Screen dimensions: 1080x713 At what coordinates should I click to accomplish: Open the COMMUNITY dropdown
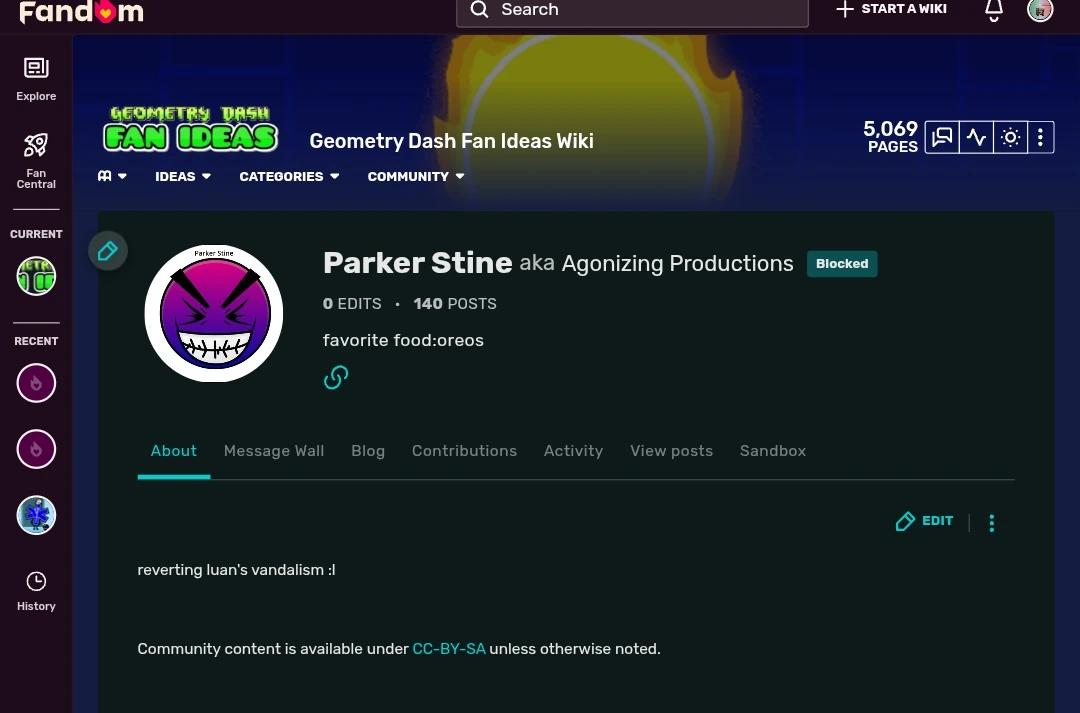coord(414,176)
